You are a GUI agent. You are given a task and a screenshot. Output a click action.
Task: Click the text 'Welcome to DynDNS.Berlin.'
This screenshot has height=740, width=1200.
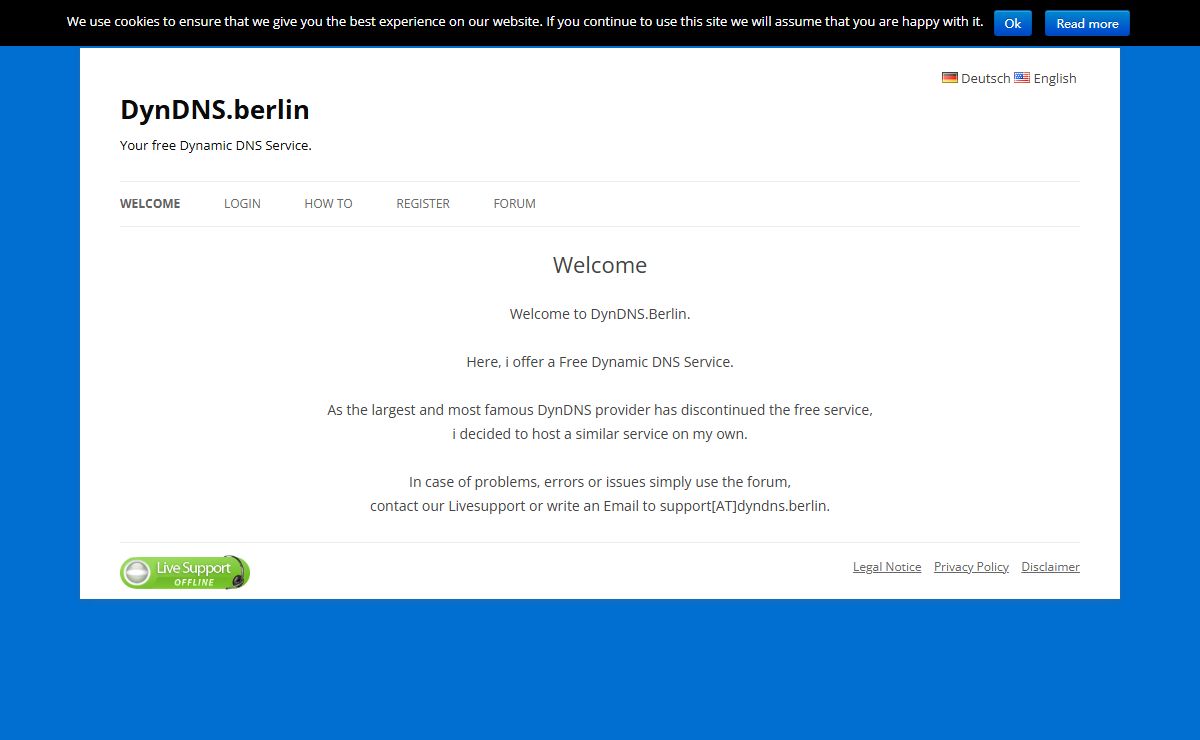600,314
